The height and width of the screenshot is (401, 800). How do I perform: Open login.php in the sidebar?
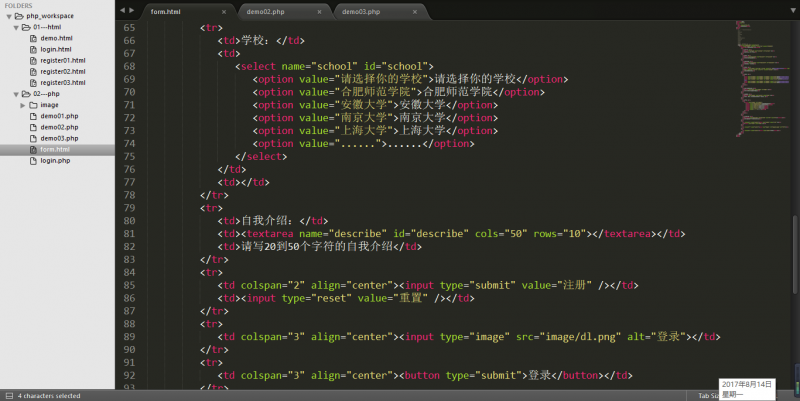click(x=55, y=160)
